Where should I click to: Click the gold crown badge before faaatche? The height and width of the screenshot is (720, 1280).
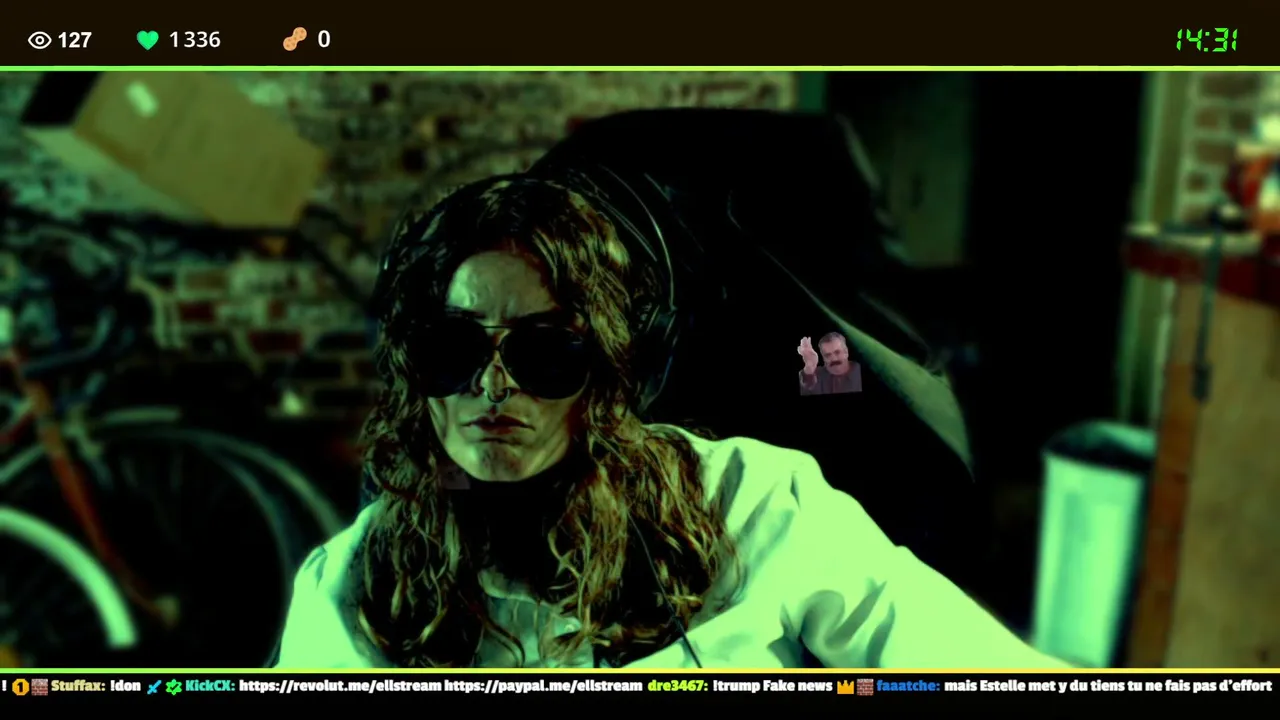point(845,687)
